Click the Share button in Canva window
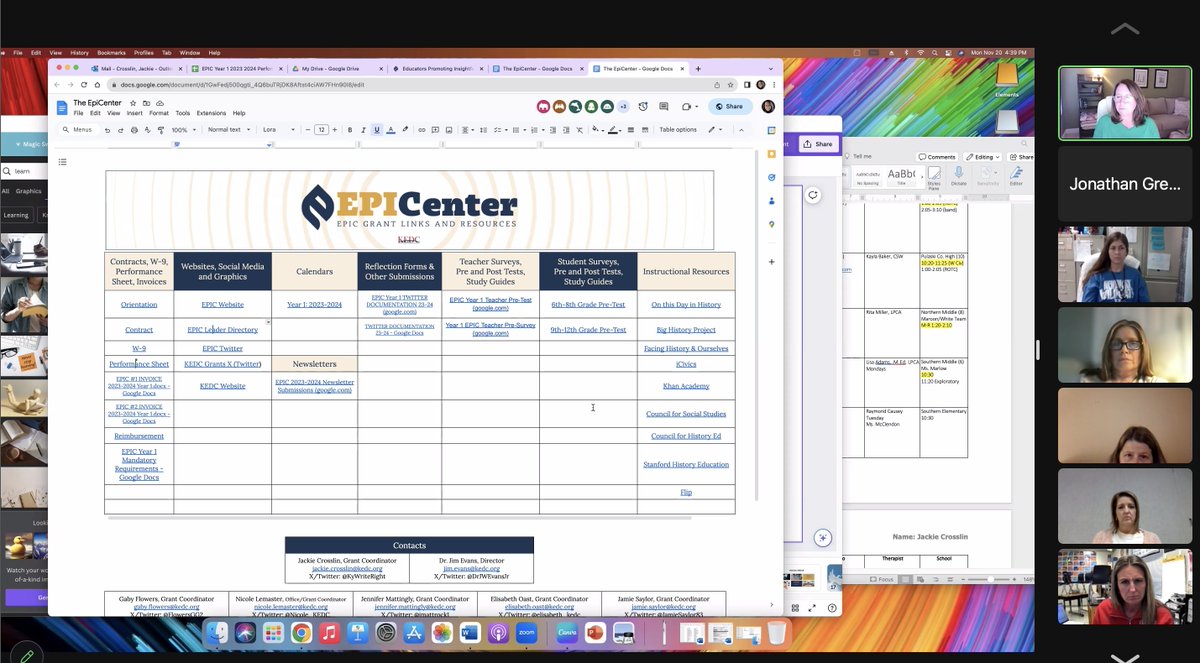Image resolution: width=1200 pixels, height=663 pixels. click(818, 144)
